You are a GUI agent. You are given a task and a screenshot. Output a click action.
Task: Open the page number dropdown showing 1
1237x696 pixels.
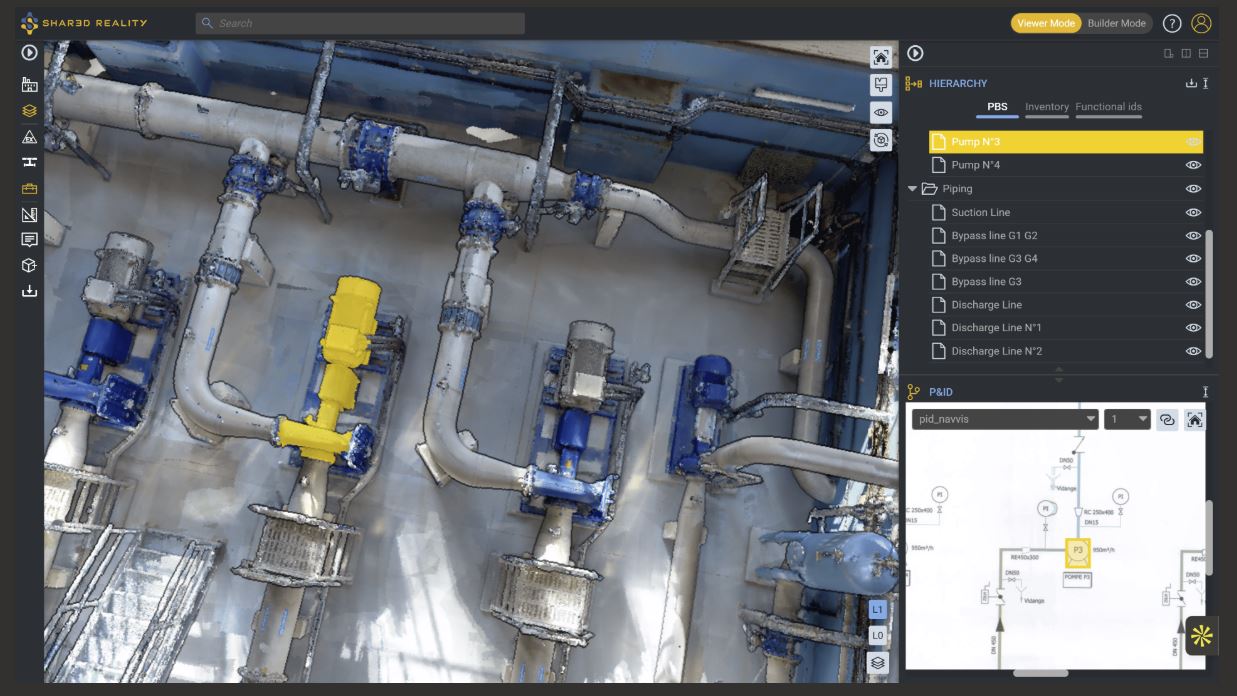coord(1127,420)
